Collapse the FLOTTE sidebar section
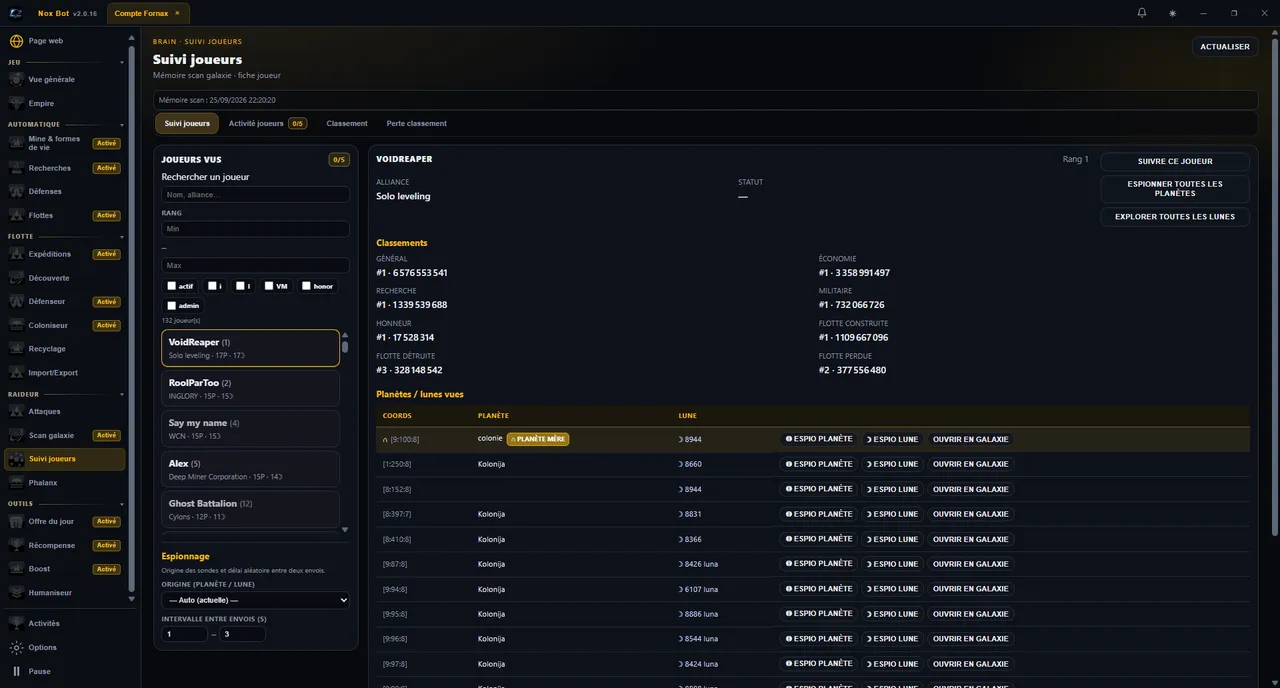Viewport: 1280px width, 688px height. click(x=122, y=237)
